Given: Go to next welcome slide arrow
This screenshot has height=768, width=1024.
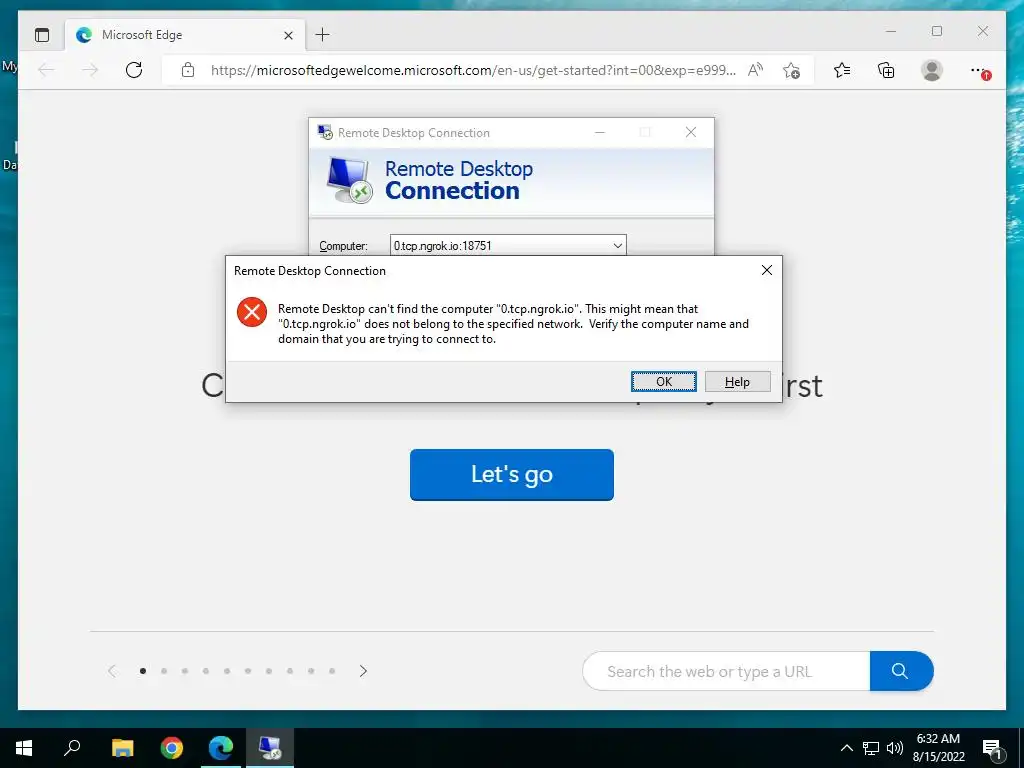Looking at the screenshot, I should 363,671.
